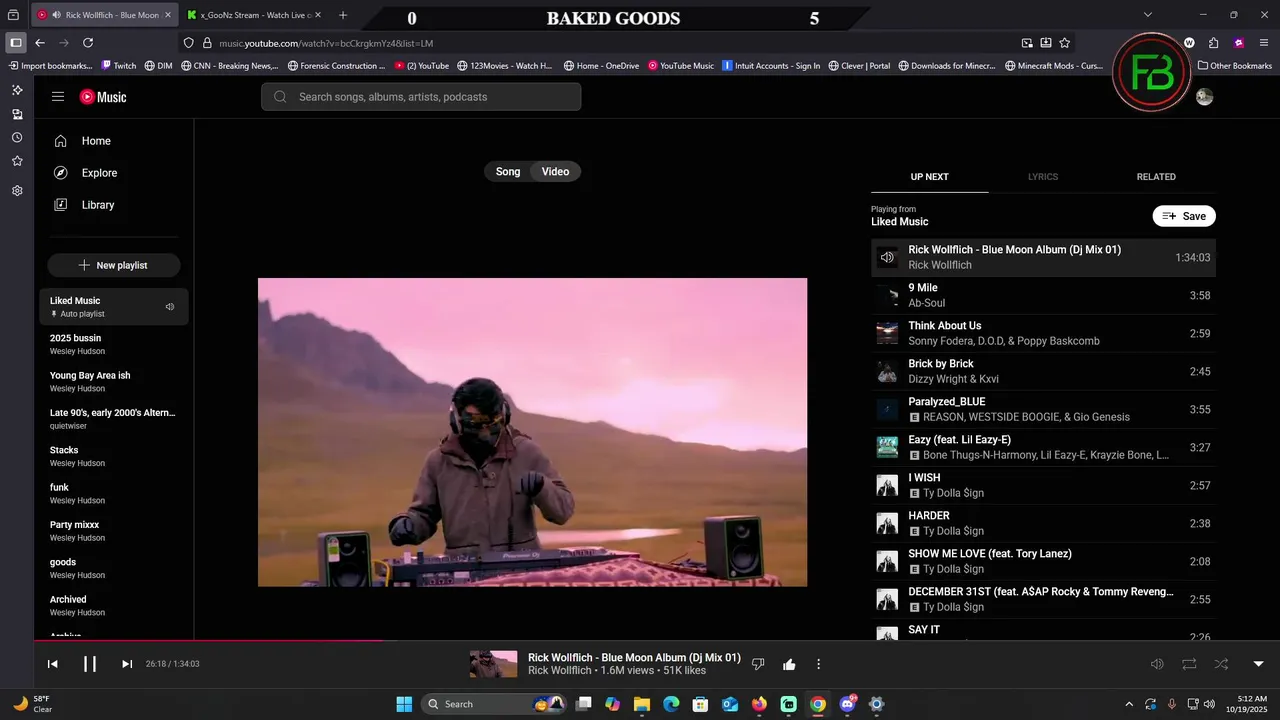1280x720 pixels.
Task: Open a new browser tab
Action: point(343,15)
